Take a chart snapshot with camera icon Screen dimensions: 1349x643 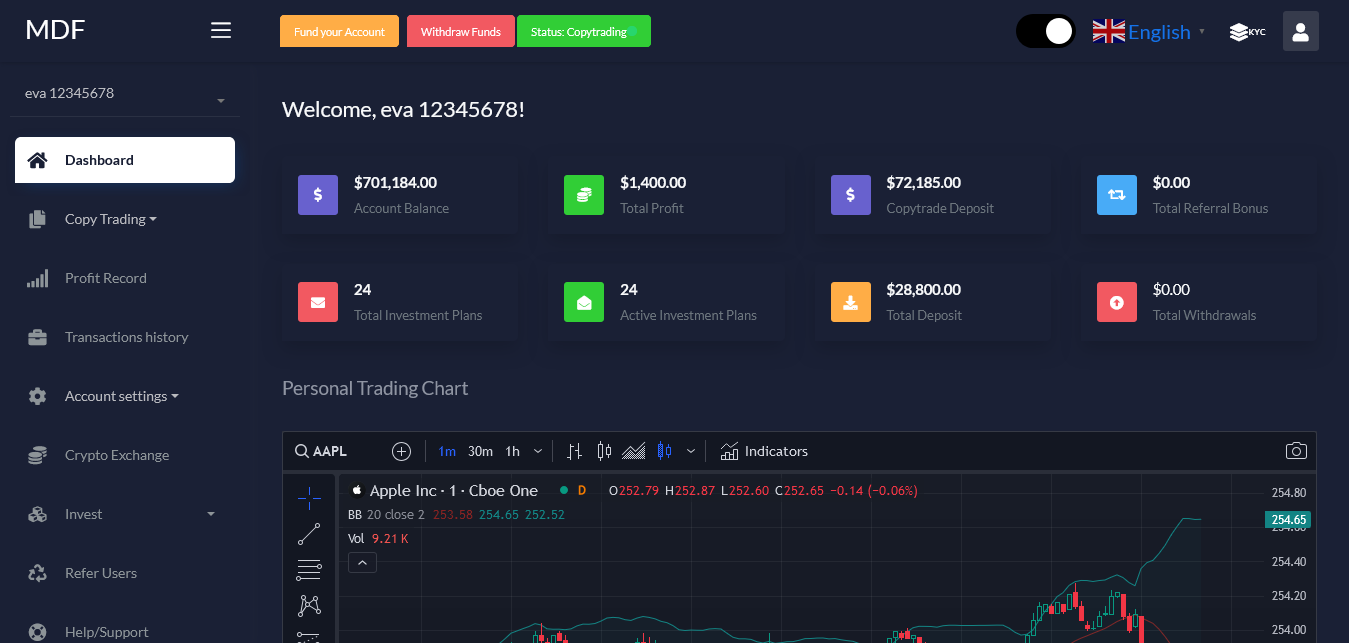click(1295, 451)
